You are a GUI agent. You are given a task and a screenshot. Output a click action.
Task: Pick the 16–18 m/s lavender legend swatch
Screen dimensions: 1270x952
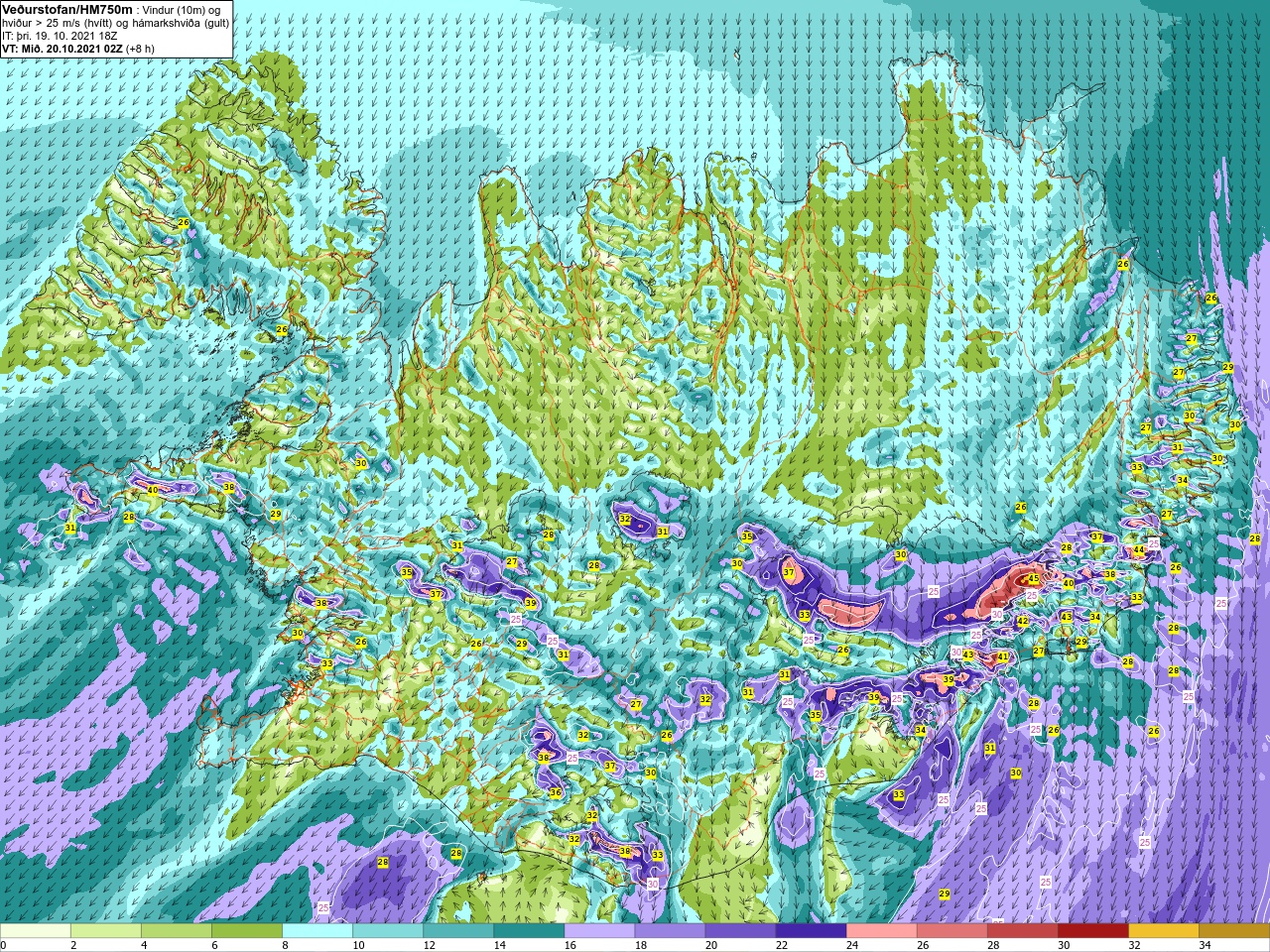(599, 931)
